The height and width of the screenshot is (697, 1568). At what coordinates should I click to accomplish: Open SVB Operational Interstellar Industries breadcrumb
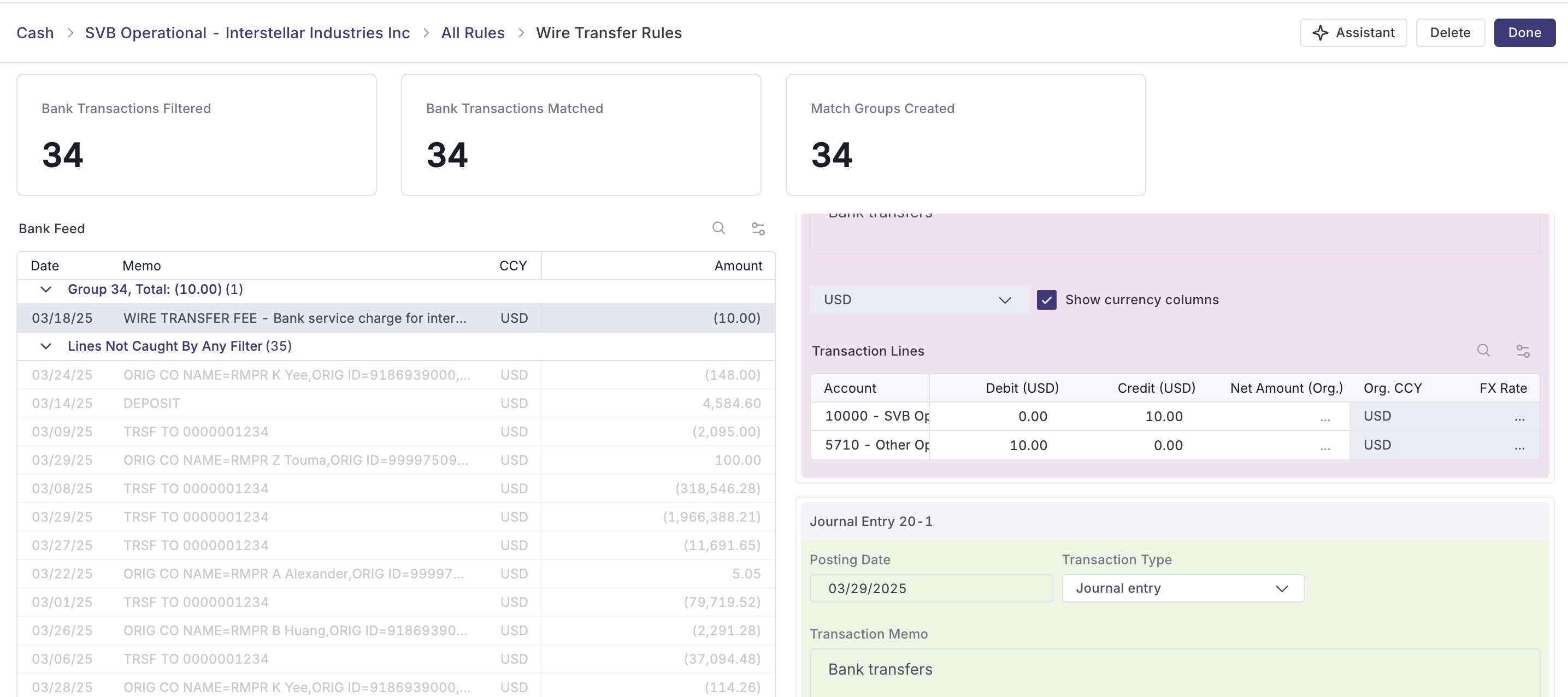(247, 33)
